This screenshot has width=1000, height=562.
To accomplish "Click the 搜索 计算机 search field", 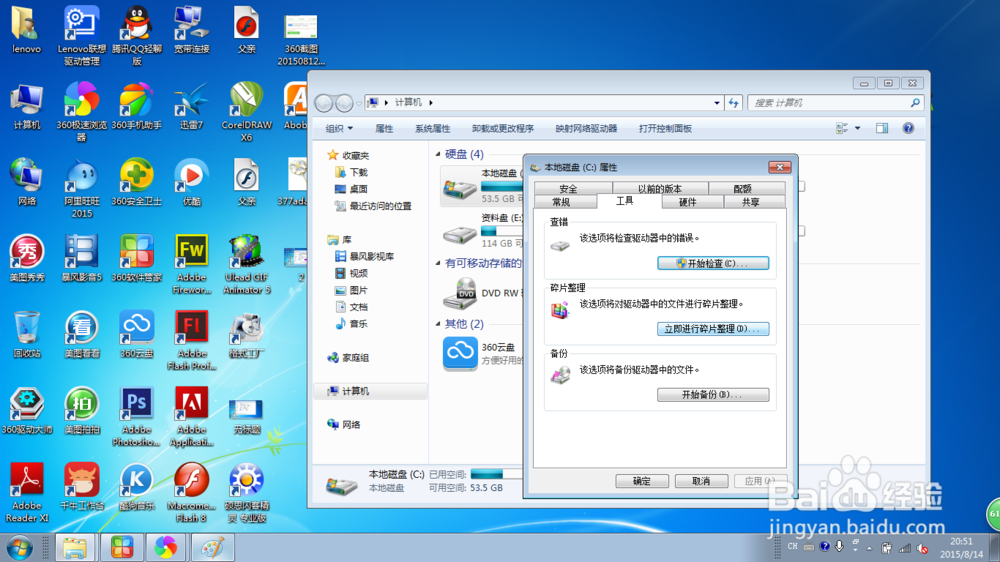I will [x=835, y=103].
